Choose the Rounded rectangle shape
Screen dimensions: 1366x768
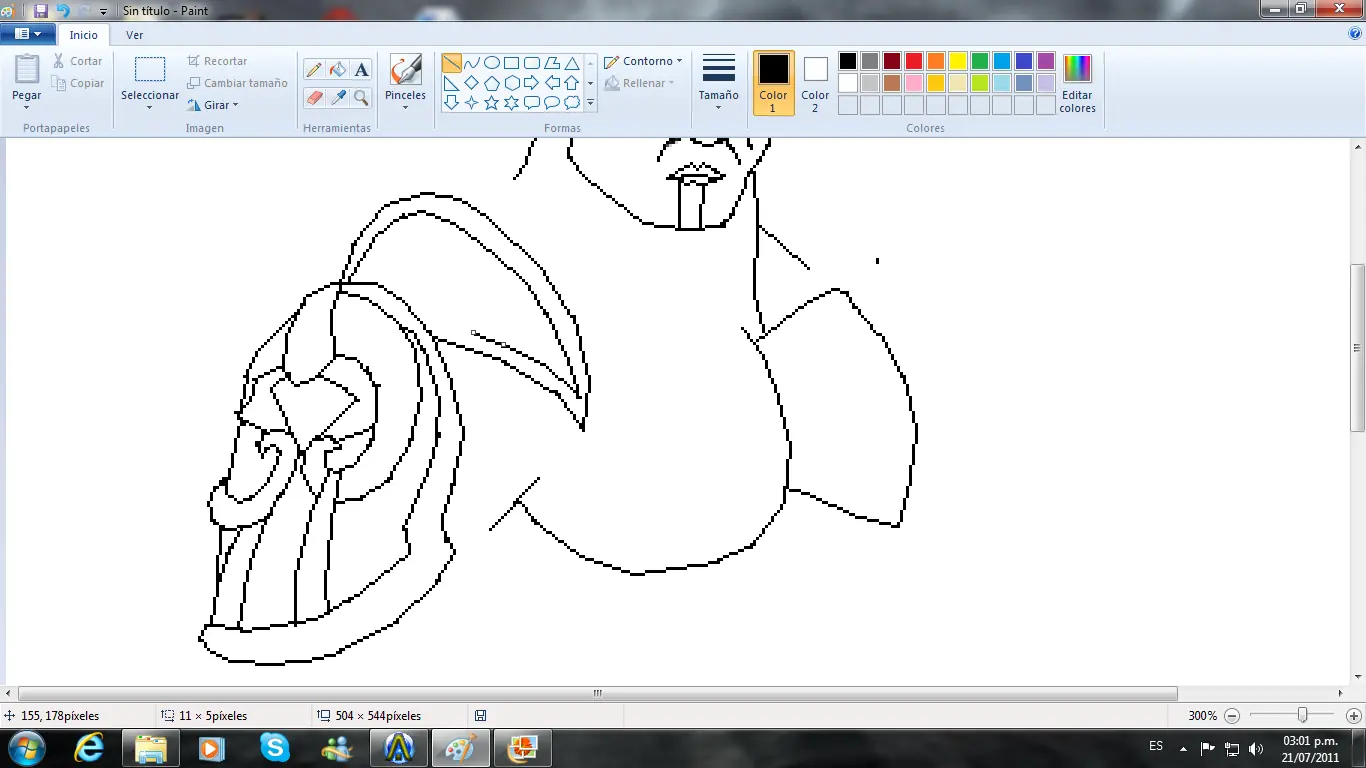click(532, 63)
